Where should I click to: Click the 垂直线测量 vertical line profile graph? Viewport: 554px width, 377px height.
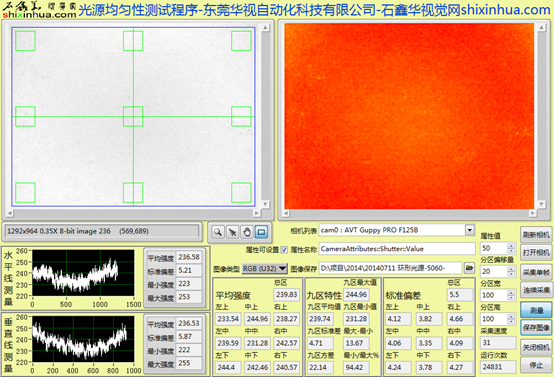83,340
